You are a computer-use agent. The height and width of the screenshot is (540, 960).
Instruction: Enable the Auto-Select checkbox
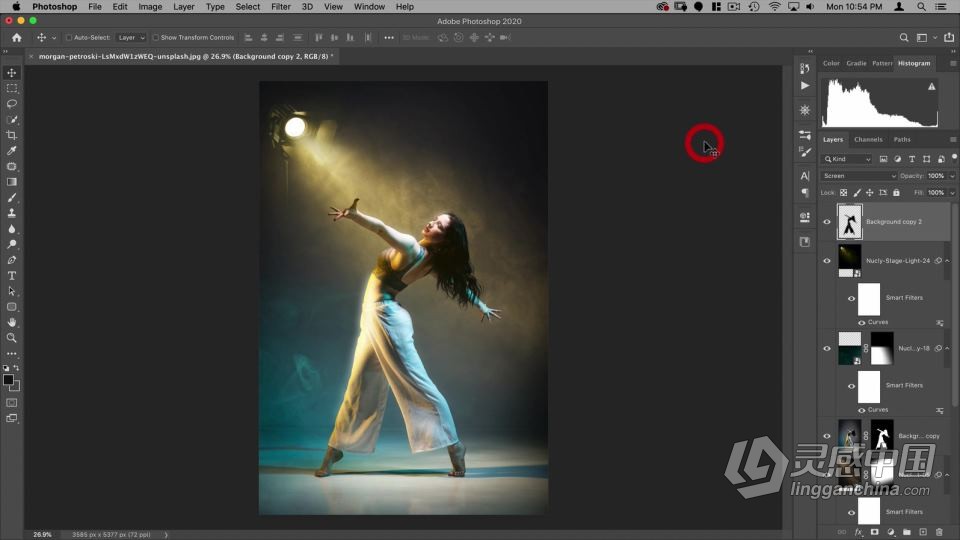point(69,38)
